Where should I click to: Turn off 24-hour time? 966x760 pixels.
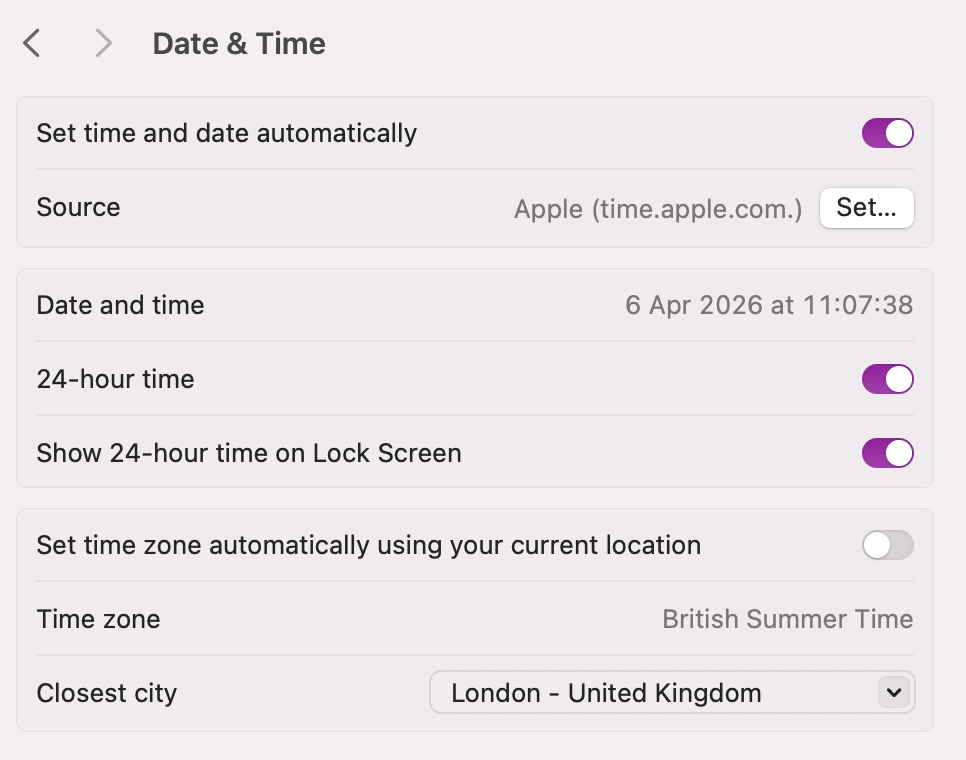point(887,379)
